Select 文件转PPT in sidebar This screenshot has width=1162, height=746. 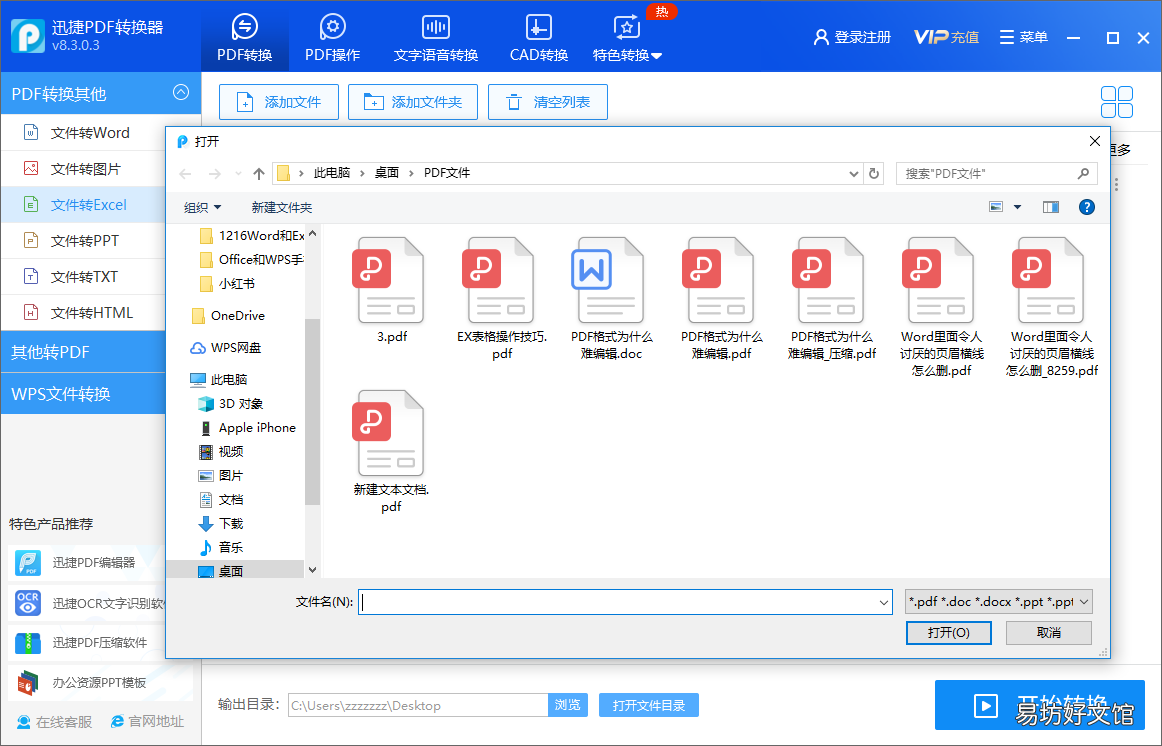[x=84, y=241]
